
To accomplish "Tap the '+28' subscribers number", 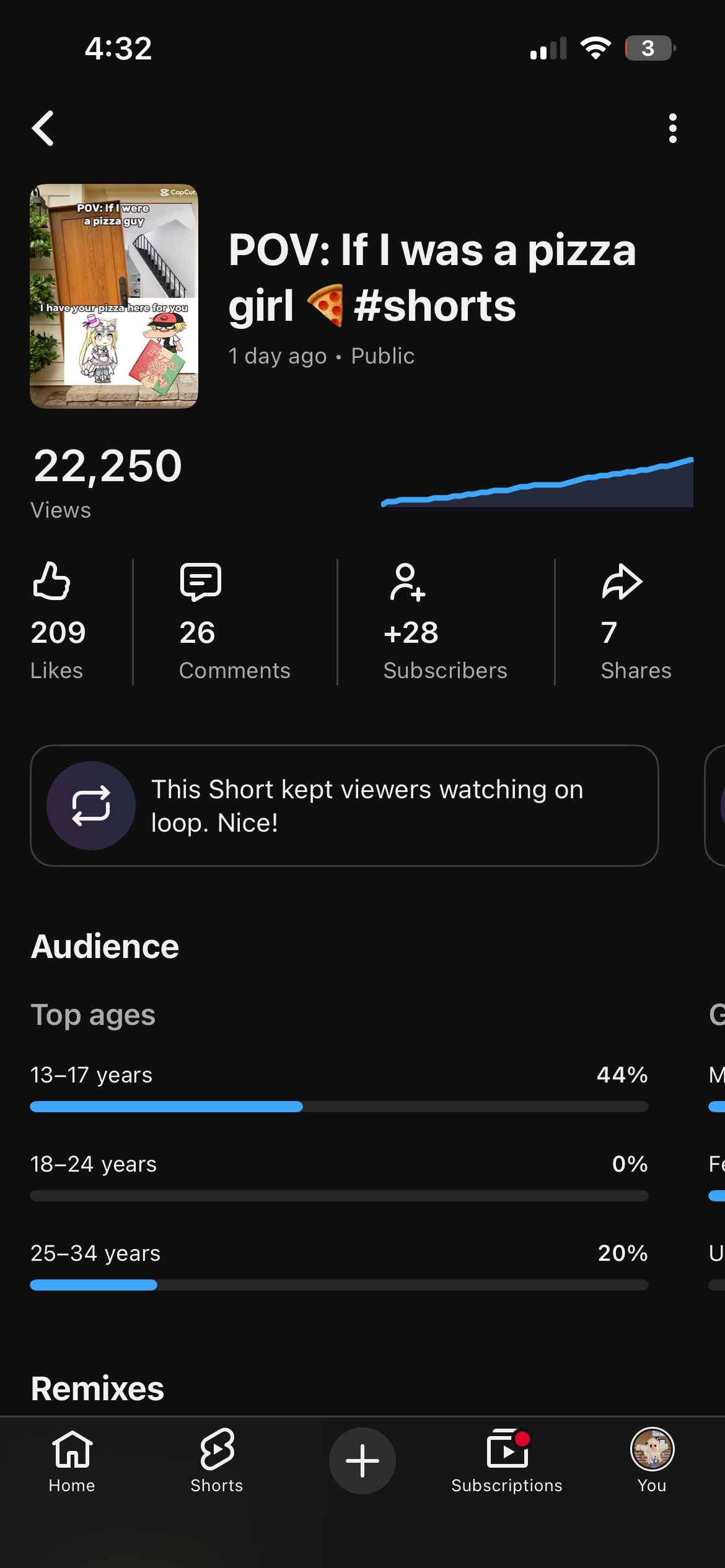I will click(x=411, y=633).
